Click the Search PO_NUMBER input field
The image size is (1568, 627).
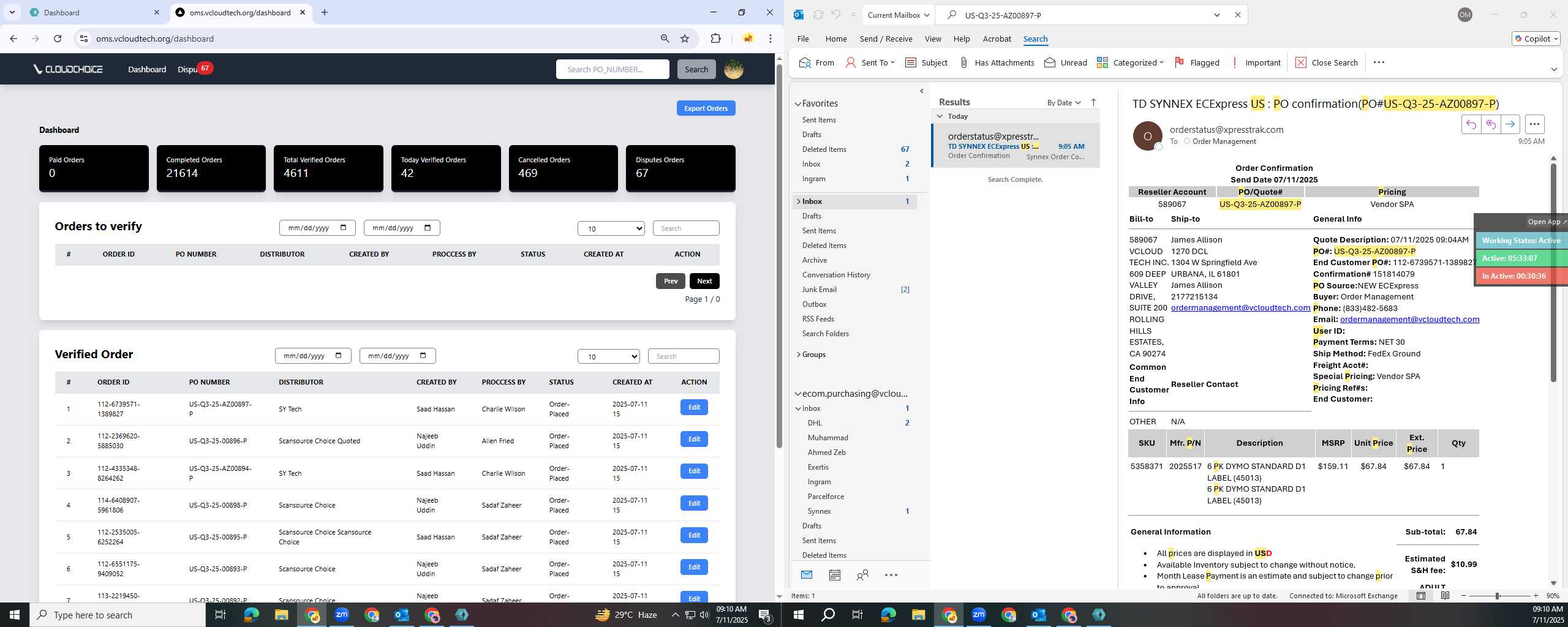pos(612,69)
